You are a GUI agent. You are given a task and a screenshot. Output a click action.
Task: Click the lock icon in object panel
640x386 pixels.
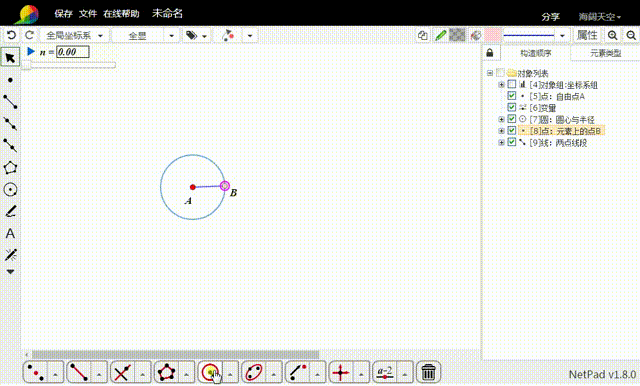click(490, 53)
